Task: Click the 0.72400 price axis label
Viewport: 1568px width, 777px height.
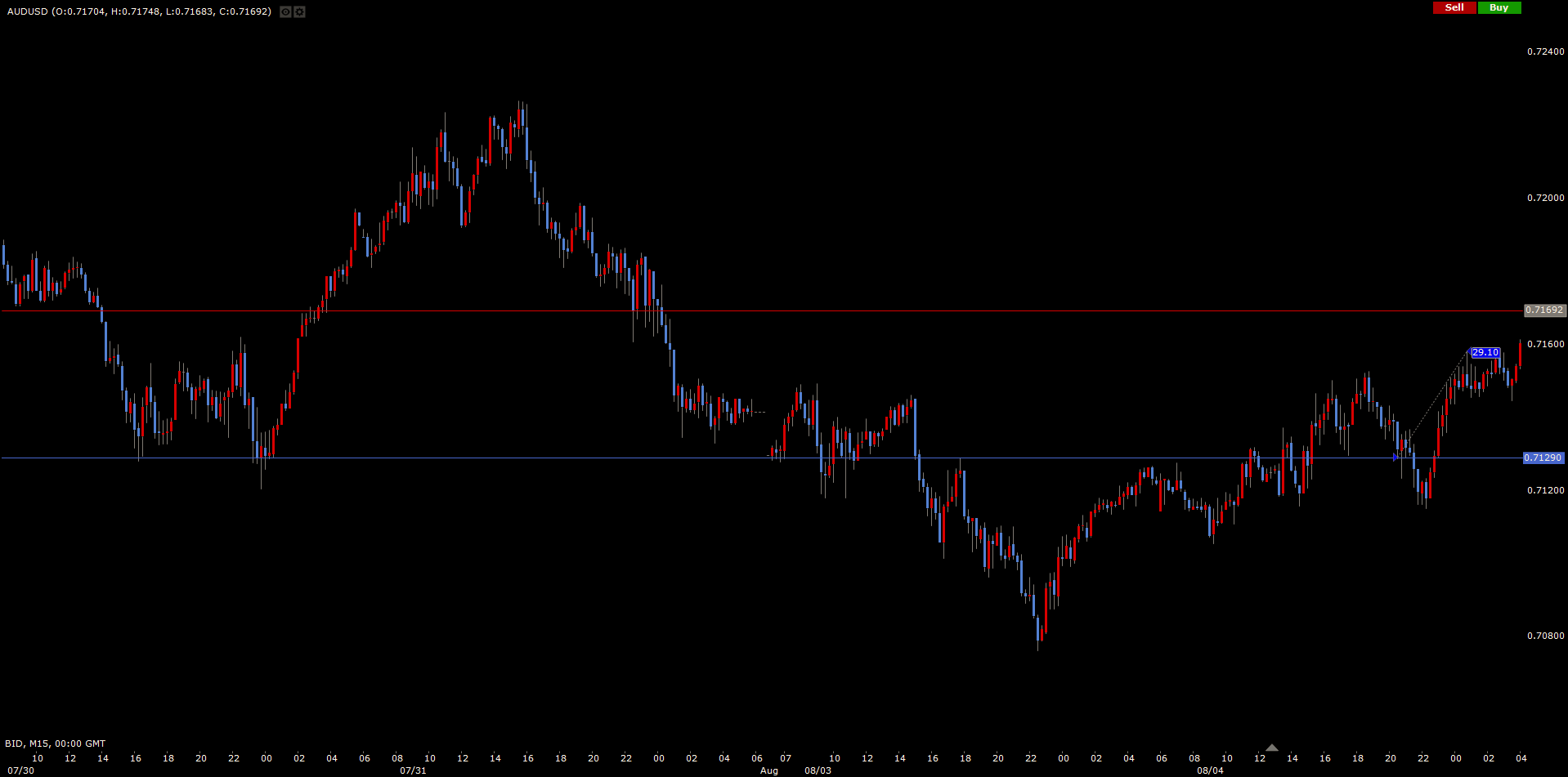Action: click(1545, 51)
